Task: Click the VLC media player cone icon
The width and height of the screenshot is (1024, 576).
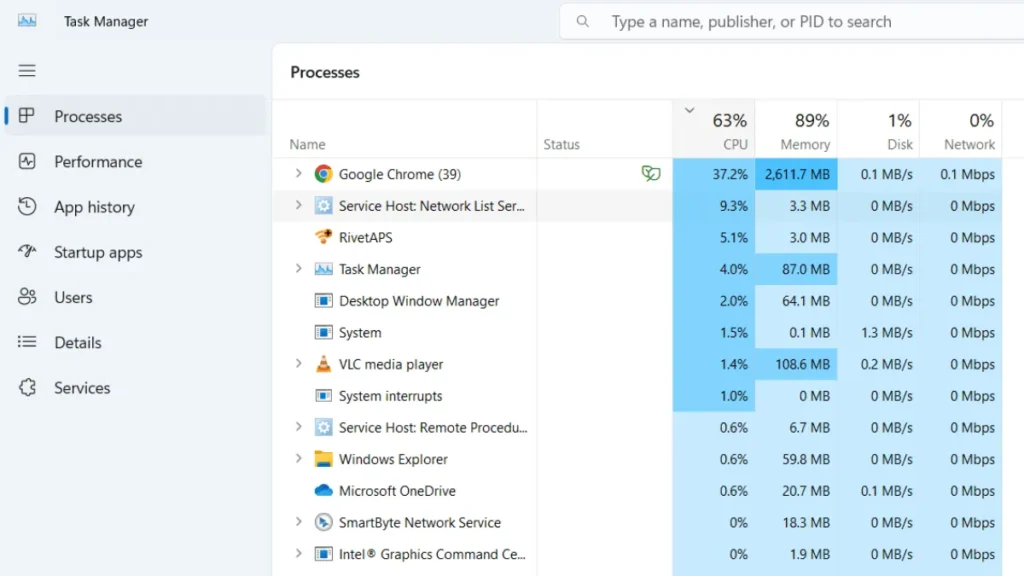Action: (323, 364)
